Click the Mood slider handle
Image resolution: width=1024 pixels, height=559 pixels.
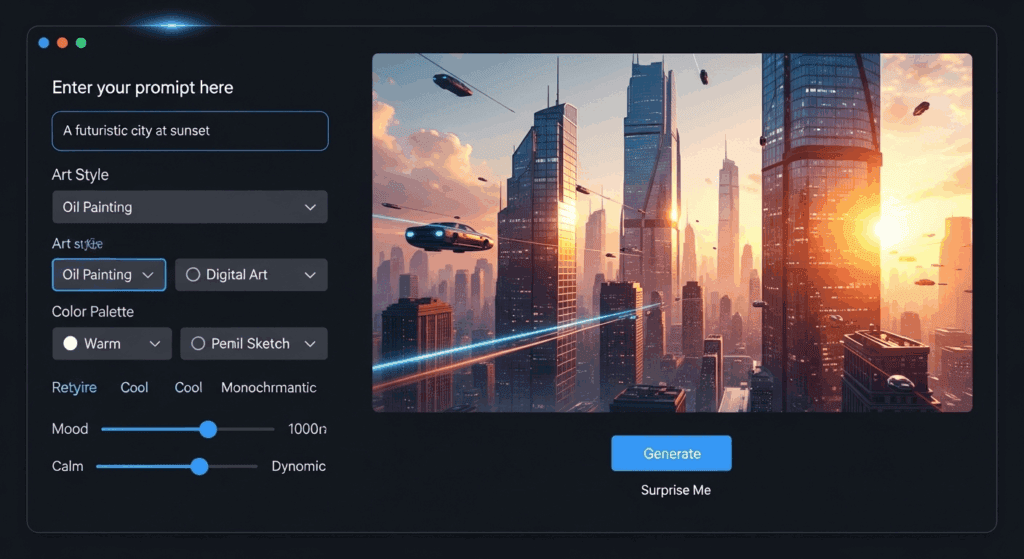tap(208, 429)
